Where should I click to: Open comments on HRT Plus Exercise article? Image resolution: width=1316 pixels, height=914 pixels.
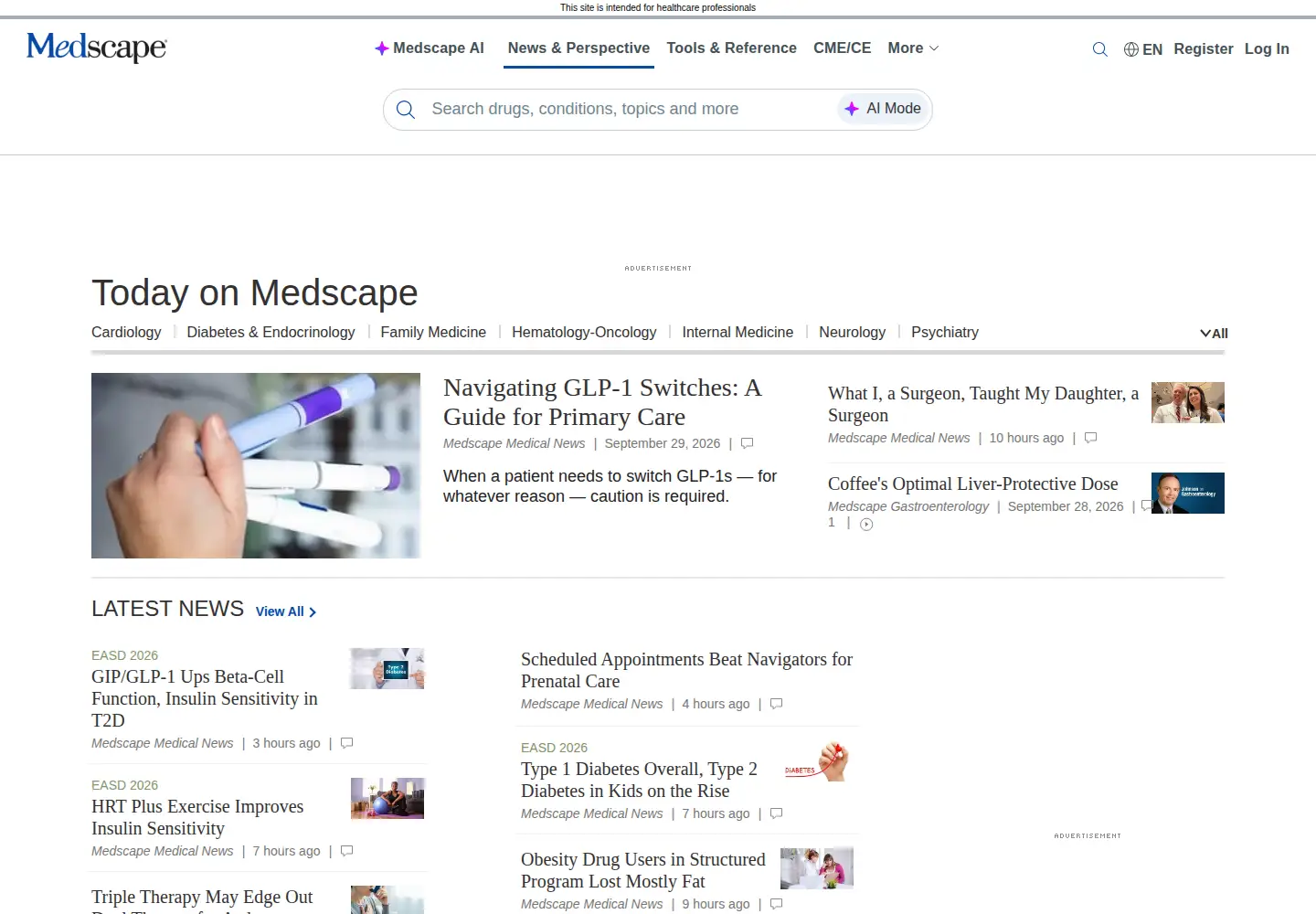click(346, 851)
